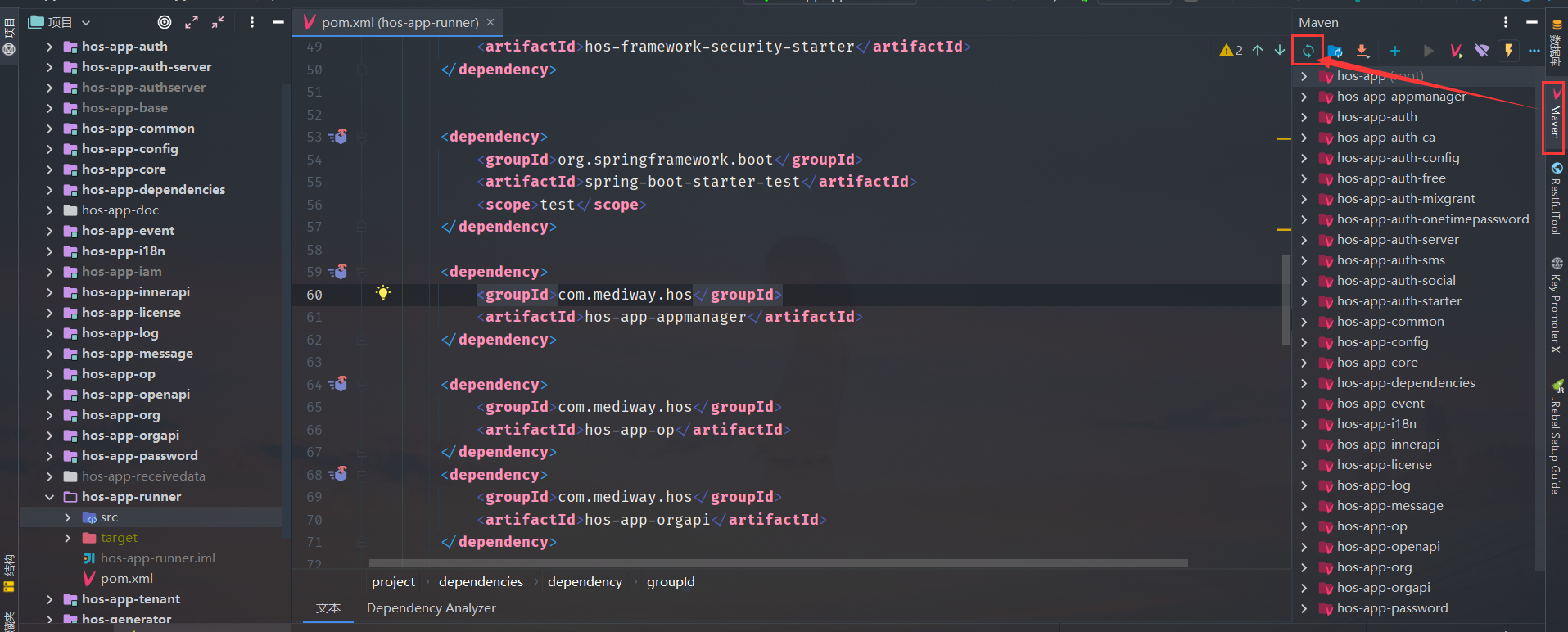Open Key Promoter X sidebar panel
This screenshot has height=632, width=1568.
[x=1557, y=305]
